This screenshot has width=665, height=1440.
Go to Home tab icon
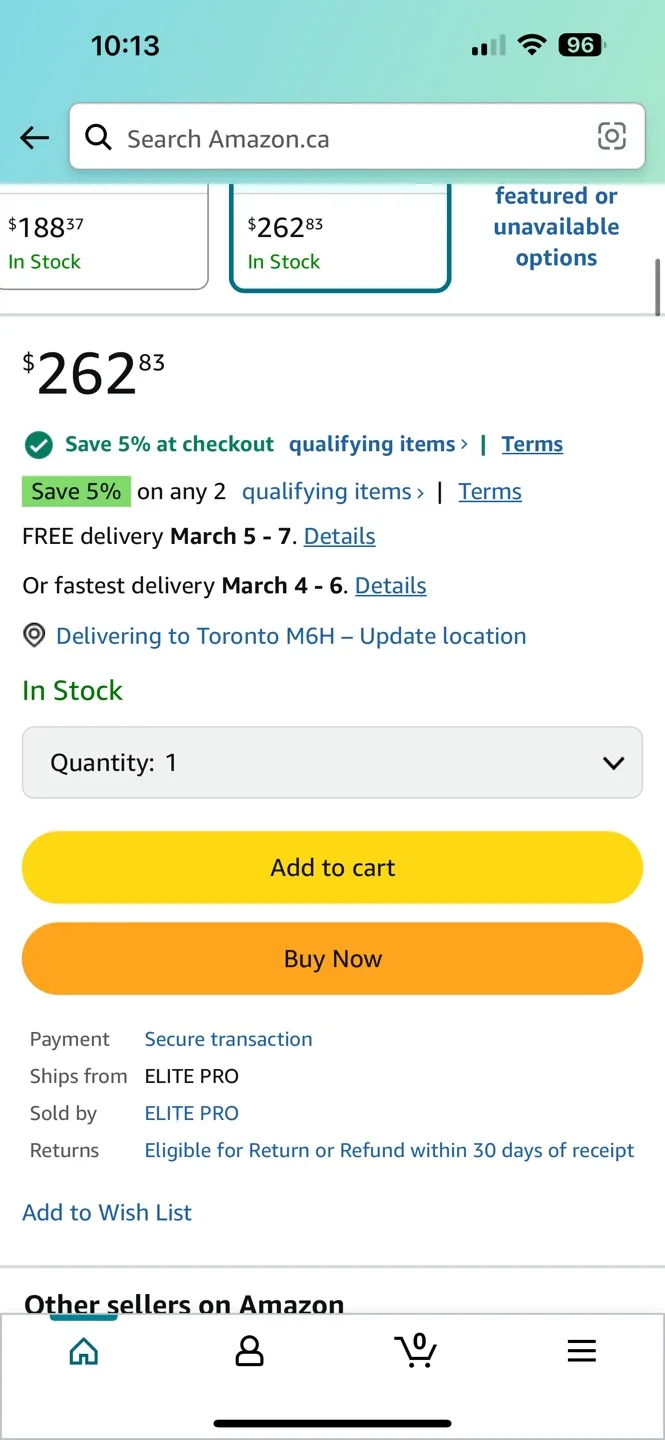(x=84, y=1352)
